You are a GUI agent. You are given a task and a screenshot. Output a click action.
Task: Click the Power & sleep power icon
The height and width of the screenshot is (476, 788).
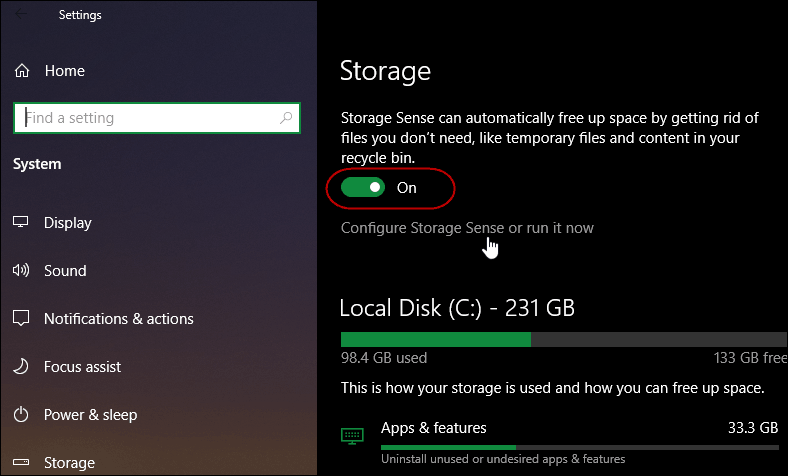[x=21, y=415]
